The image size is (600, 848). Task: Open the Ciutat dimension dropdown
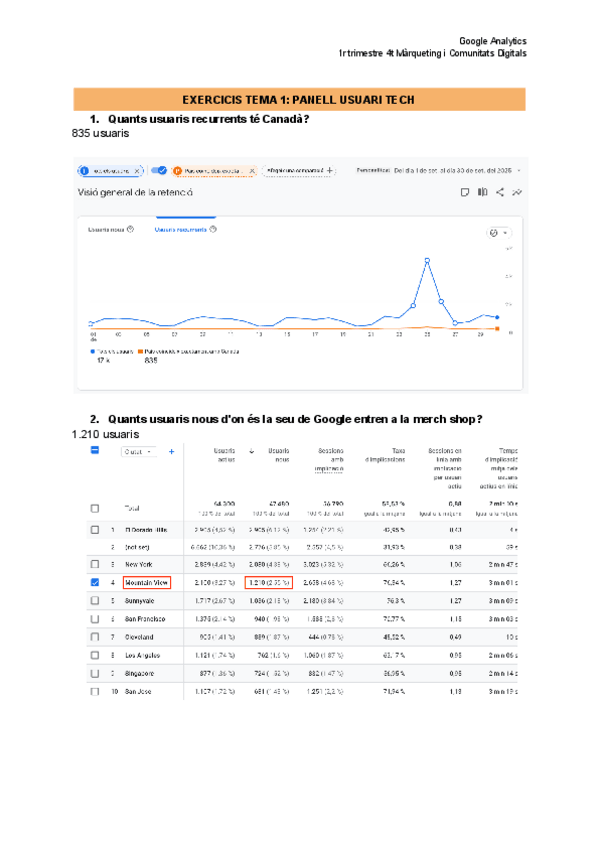coord(138,451)
